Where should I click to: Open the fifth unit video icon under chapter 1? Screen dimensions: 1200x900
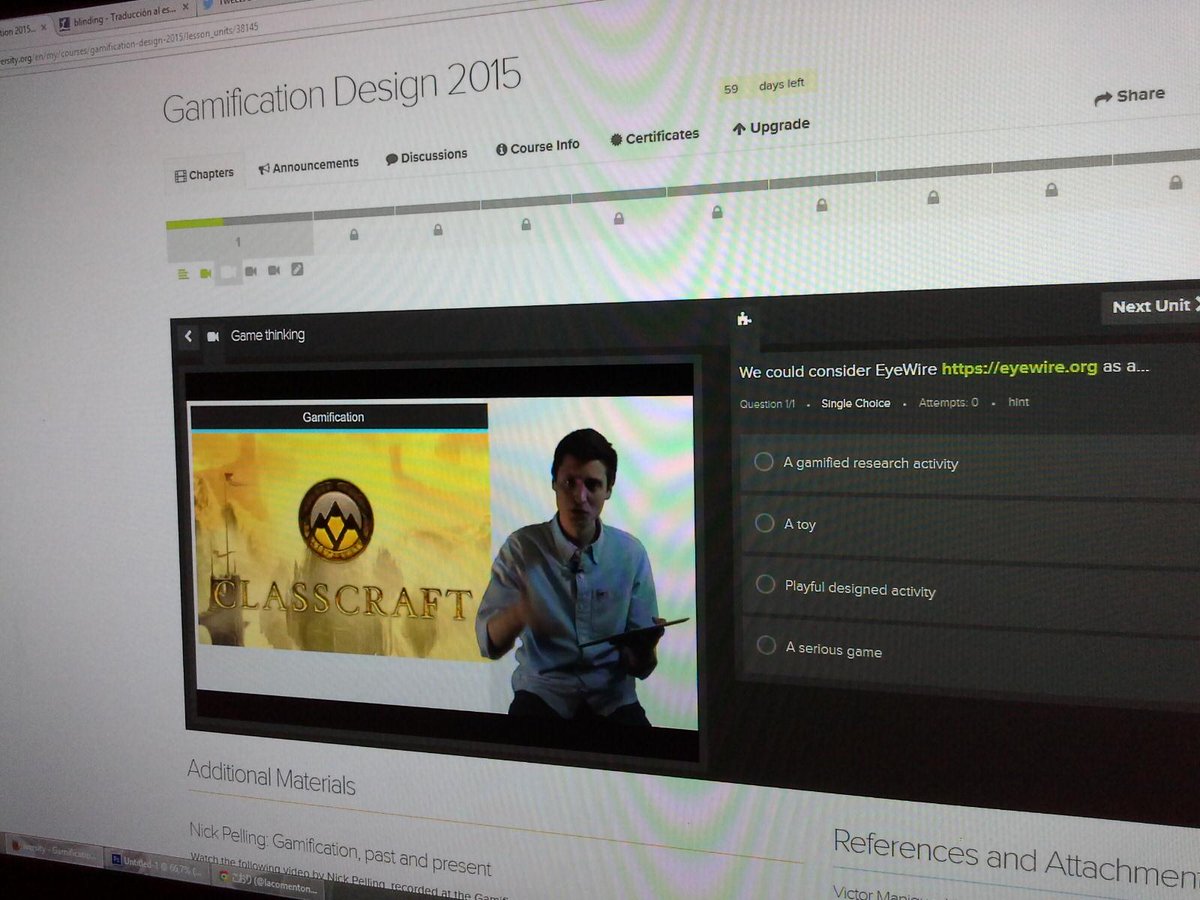[275, 270]
